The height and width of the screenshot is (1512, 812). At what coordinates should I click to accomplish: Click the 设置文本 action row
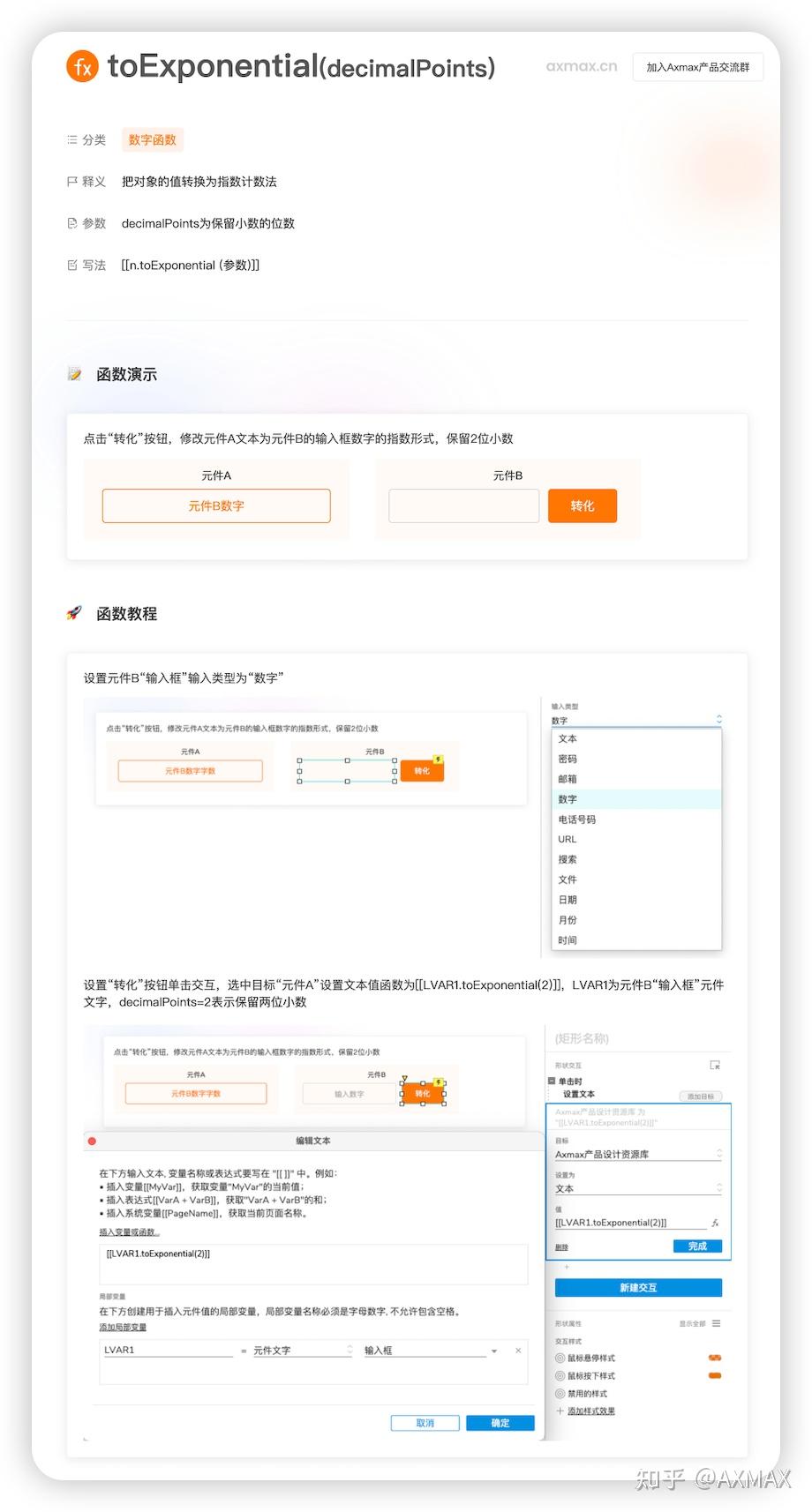coord(579,1094)
